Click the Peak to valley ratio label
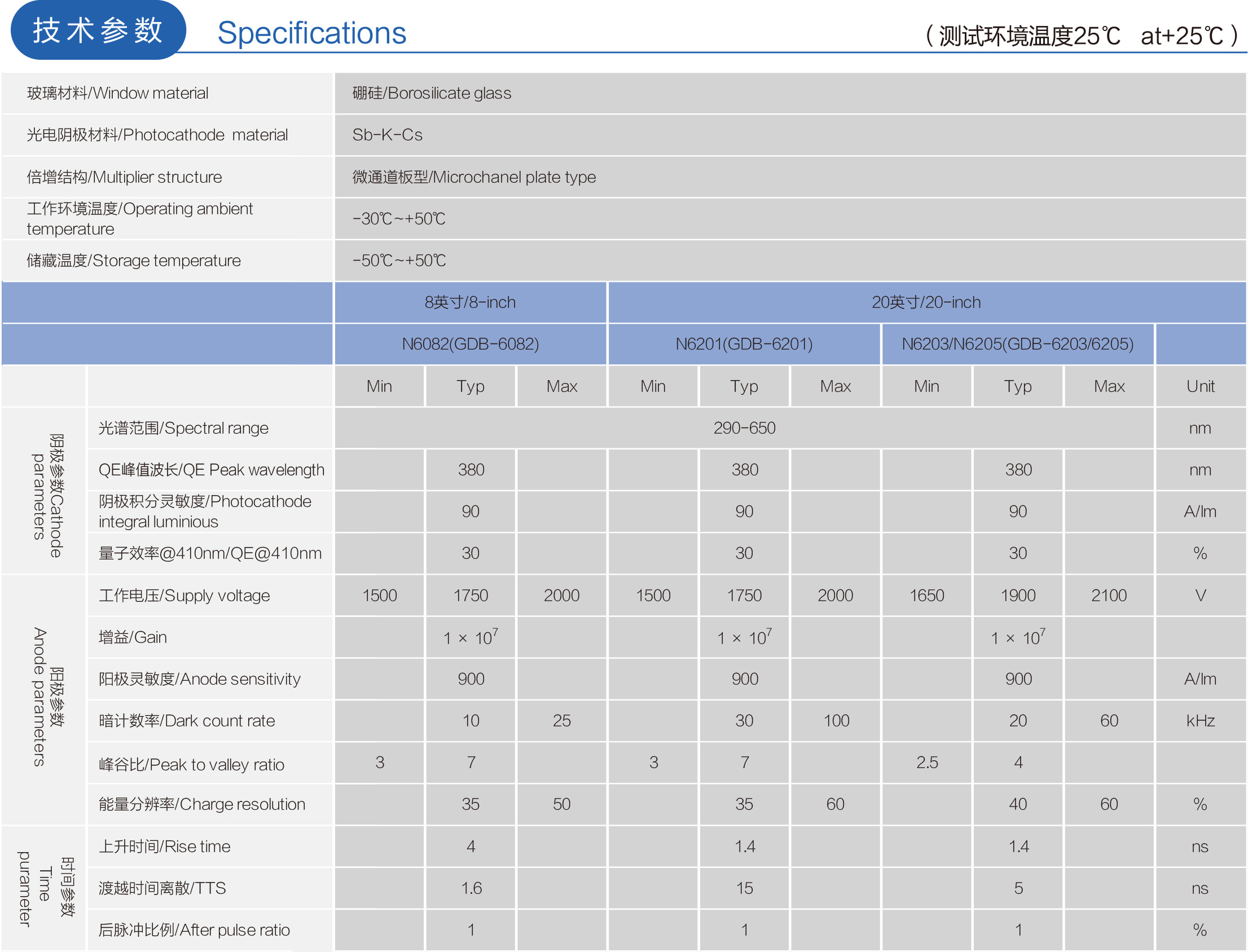This screenshot has height=952, width=1248. [x=191, y=764]
